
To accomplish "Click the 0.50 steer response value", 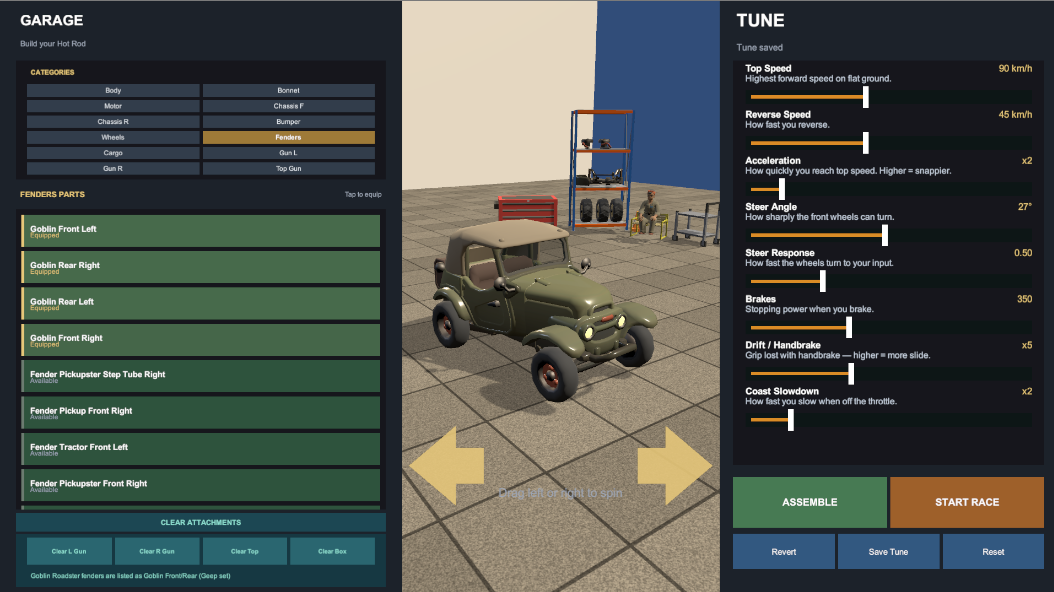I will (x=1023, y=253).
